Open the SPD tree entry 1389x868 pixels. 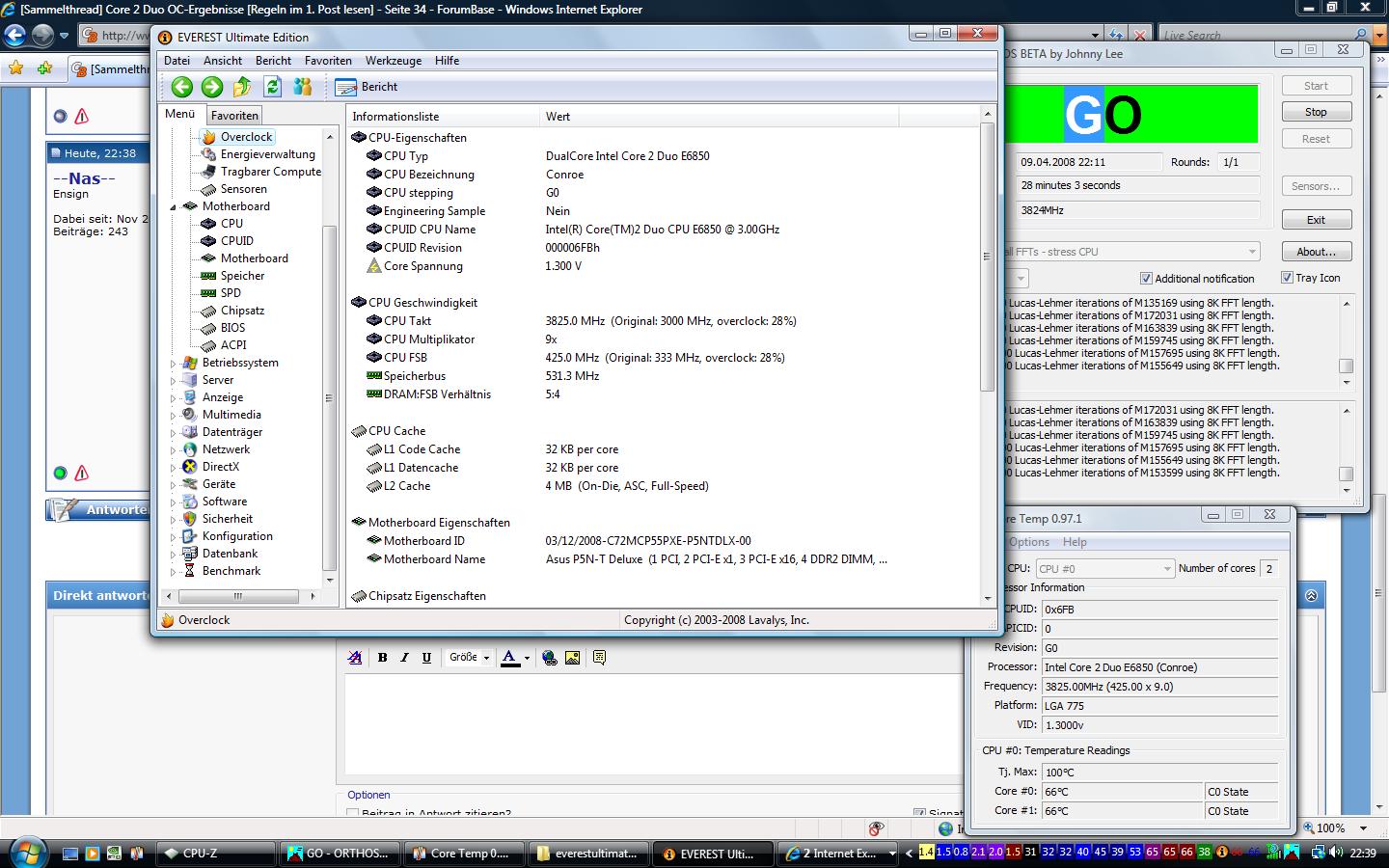[x=231, y=293]
